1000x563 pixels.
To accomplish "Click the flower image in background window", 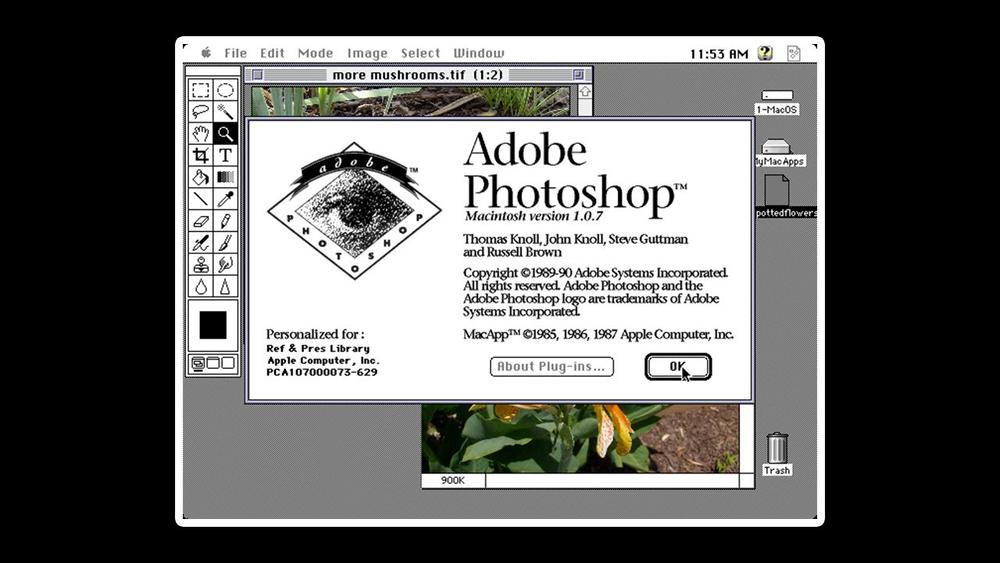I will point(580,438).
